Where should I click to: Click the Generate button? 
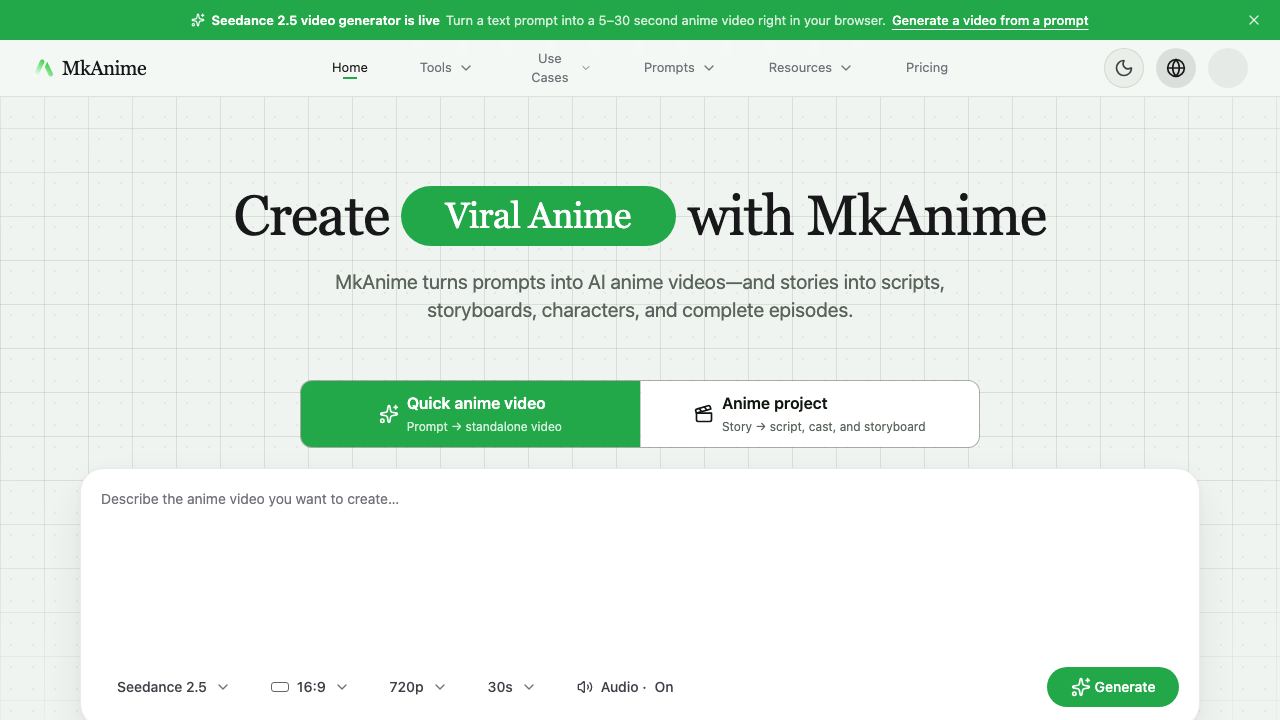1113,687
